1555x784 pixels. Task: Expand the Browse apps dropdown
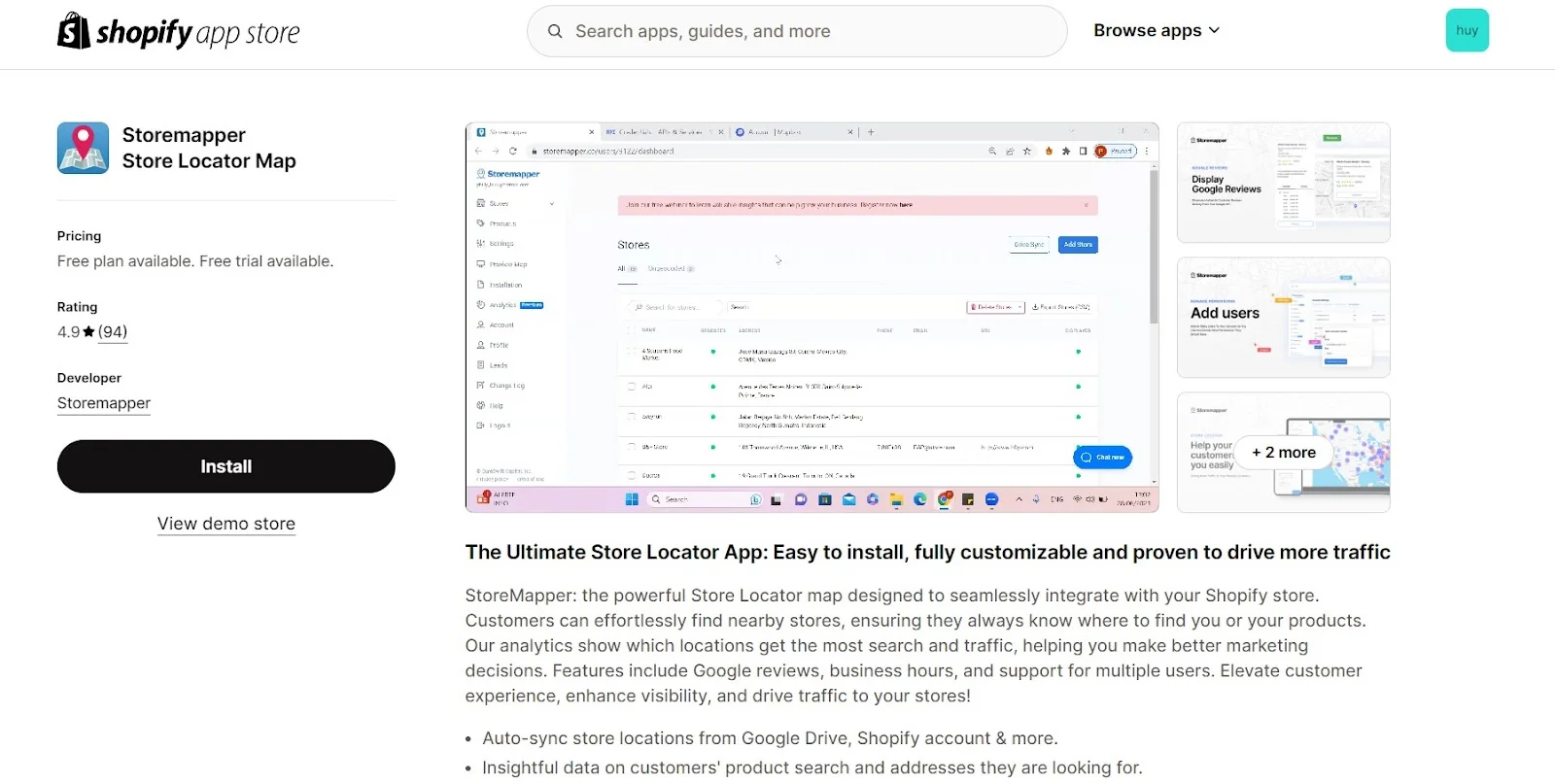[x=1157, y=30]
